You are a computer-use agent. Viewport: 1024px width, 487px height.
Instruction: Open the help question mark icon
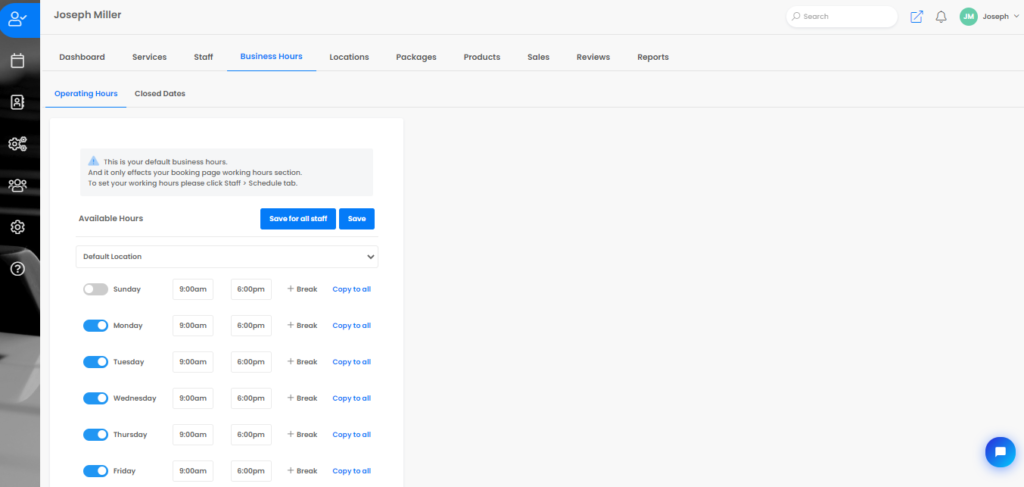coord(18,269)
